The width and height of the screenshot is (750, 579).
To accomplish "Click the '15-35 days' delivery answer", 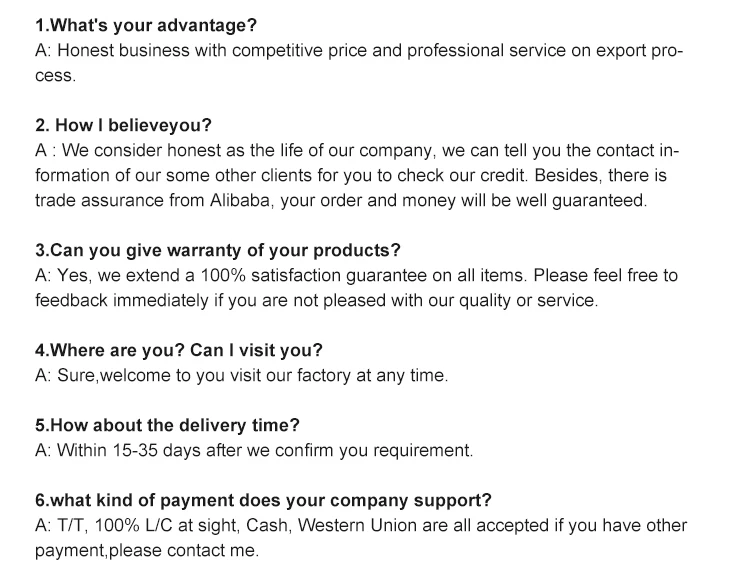I will [156, 451].
